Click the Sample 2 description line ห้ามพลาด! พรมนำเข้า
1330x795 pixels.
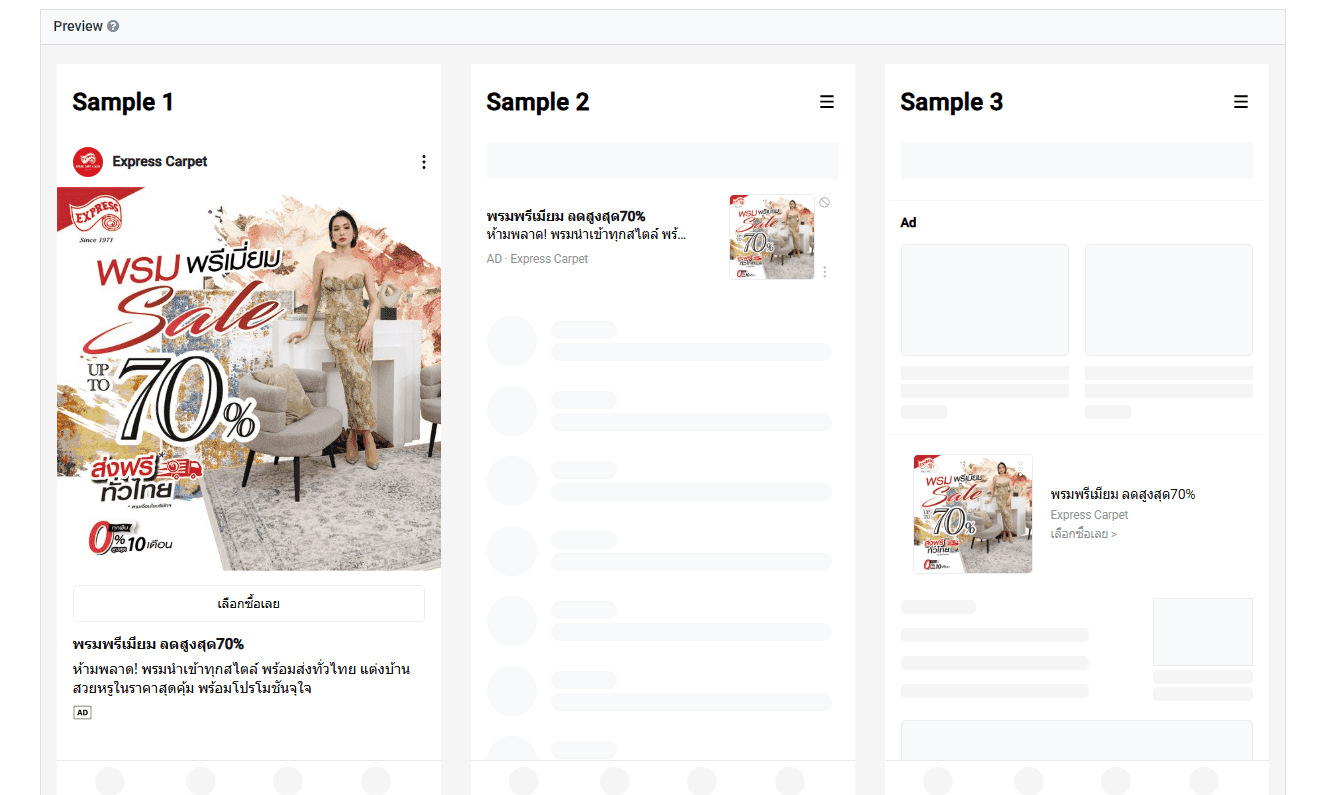tap(587, 235)
